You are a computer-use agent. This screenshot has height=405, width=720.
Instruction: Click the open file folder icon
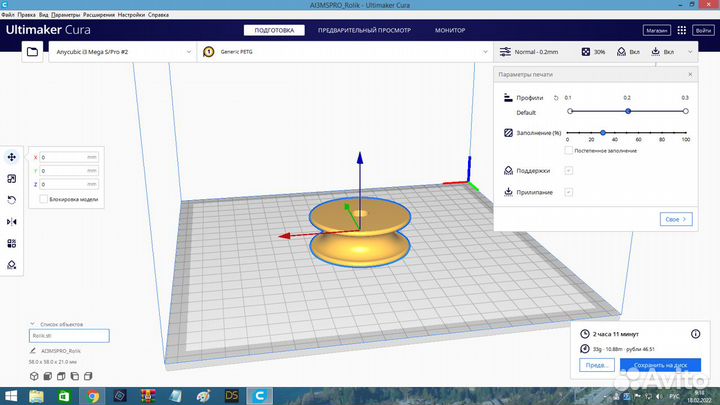[x=32, y=51]
